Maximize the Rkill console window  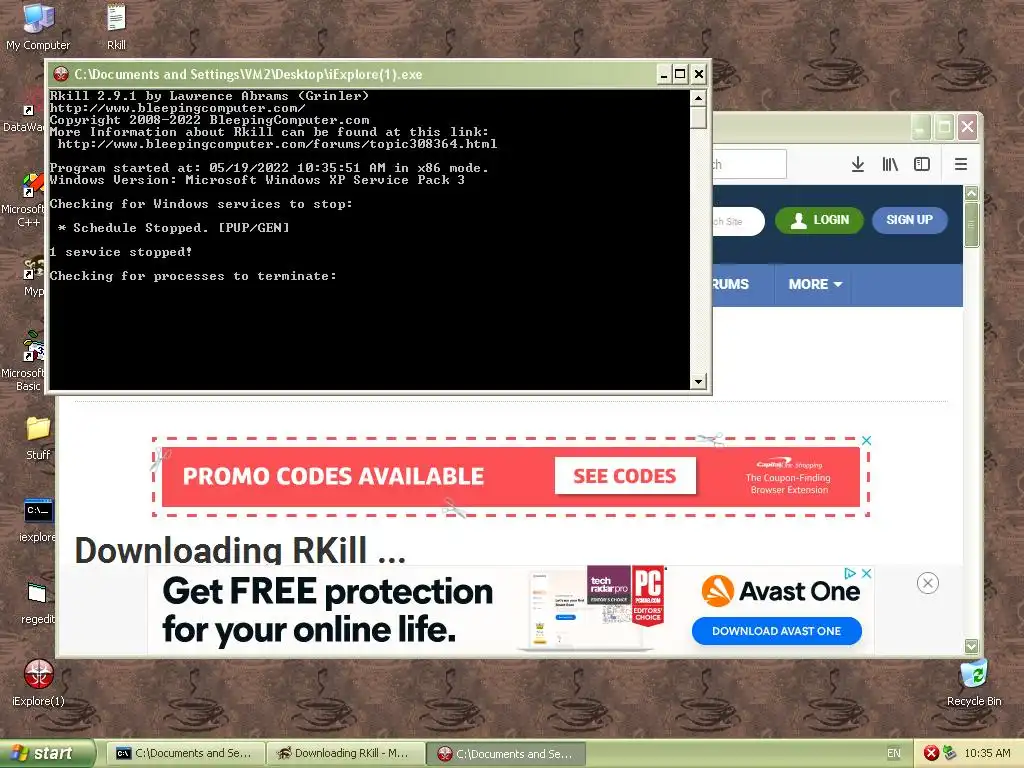coord(680,74)
